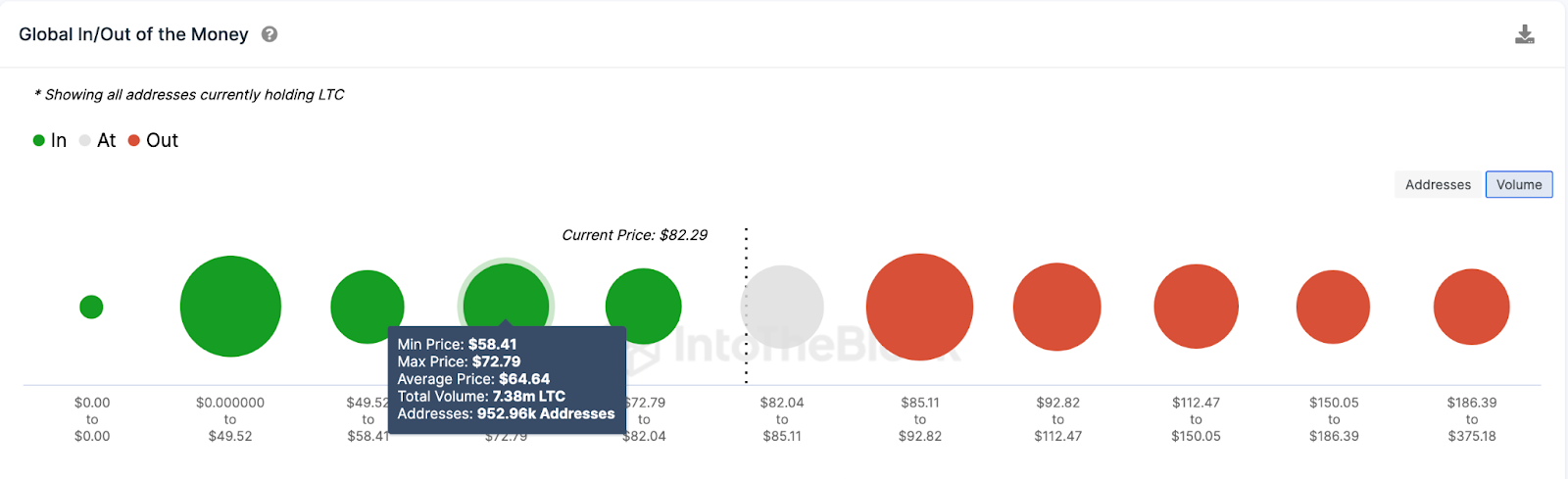Click the red $112.47 to $150.05 bubble
The image size is (1568, 479).
click(1196, 307)
